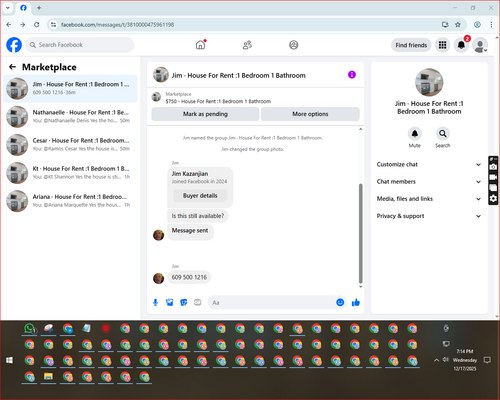Open Jim's House For Rent conversation
Screen dimensions: 500x400
click(x=70, y=89)
